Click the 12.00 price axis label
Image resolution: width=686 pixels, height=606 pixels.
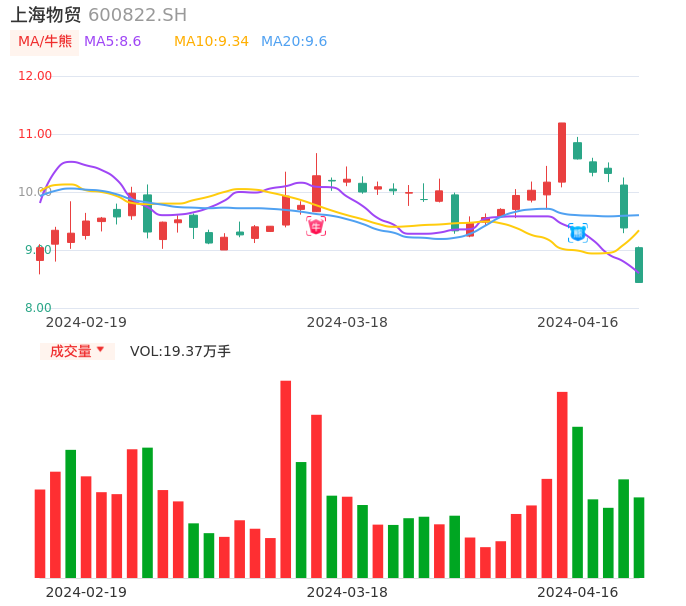(35, 76)
